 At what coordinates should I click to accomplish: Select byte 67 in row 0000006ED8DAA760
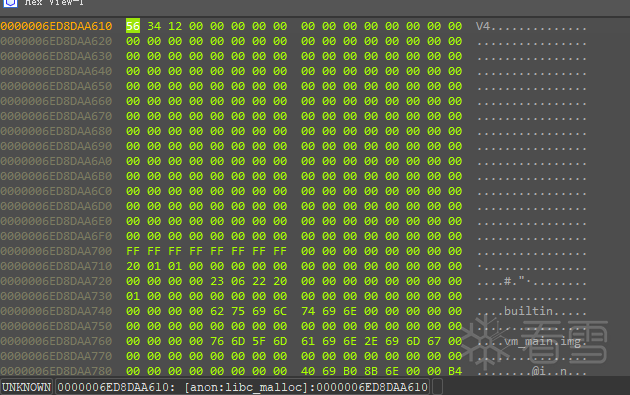[x=434, y=341]
